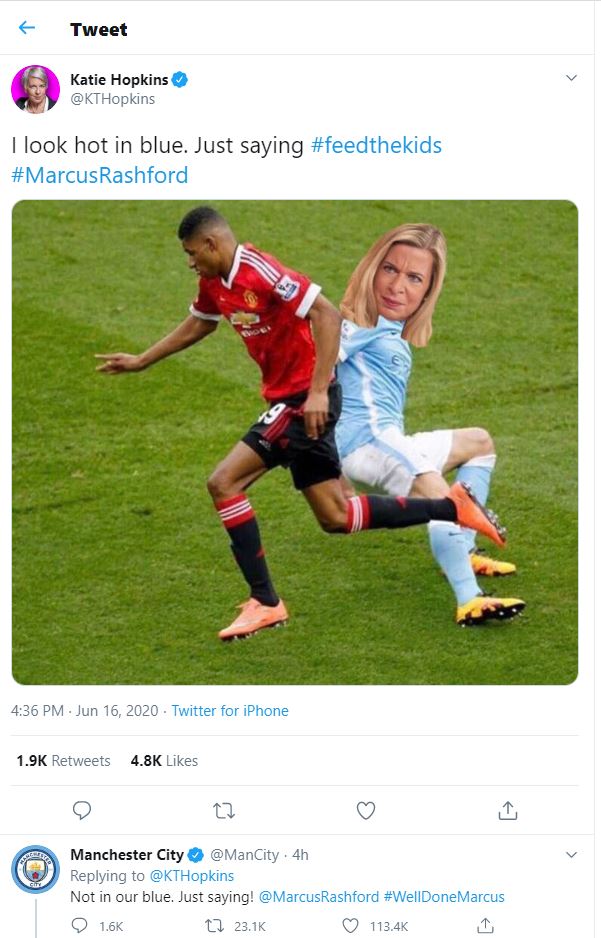
Task: View the 4.8K Likes list
Action: (164, 760)
